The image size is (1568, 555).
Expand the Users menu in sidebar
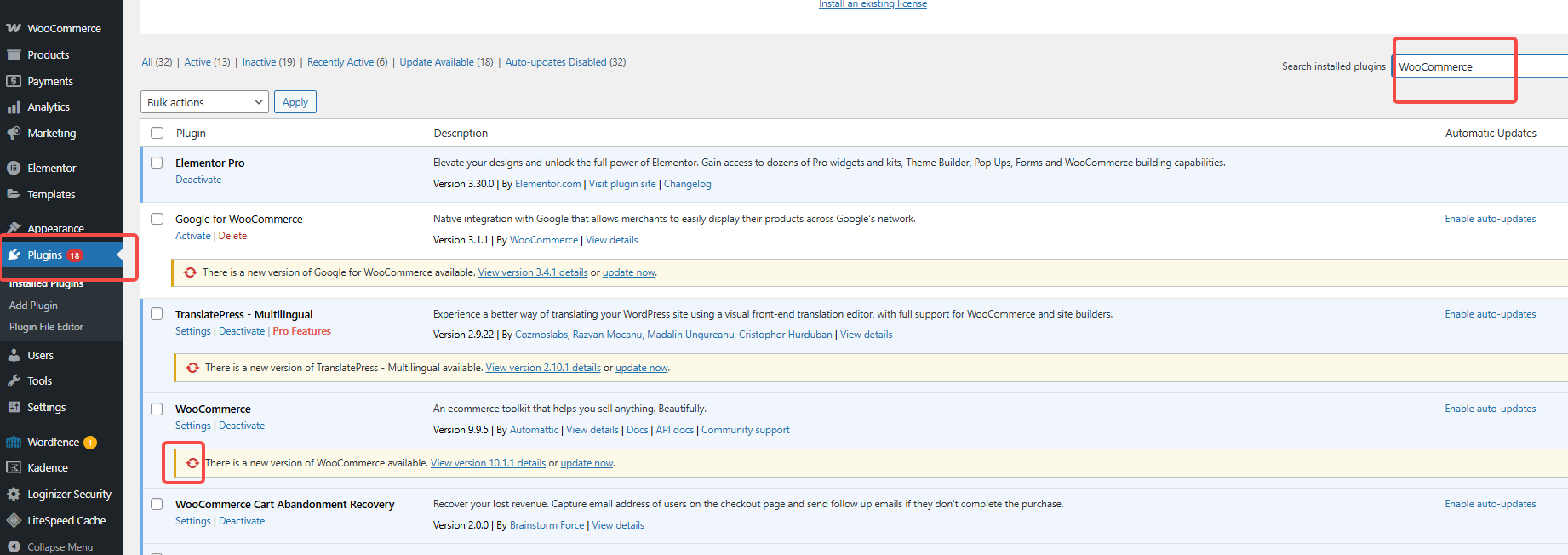40,356
